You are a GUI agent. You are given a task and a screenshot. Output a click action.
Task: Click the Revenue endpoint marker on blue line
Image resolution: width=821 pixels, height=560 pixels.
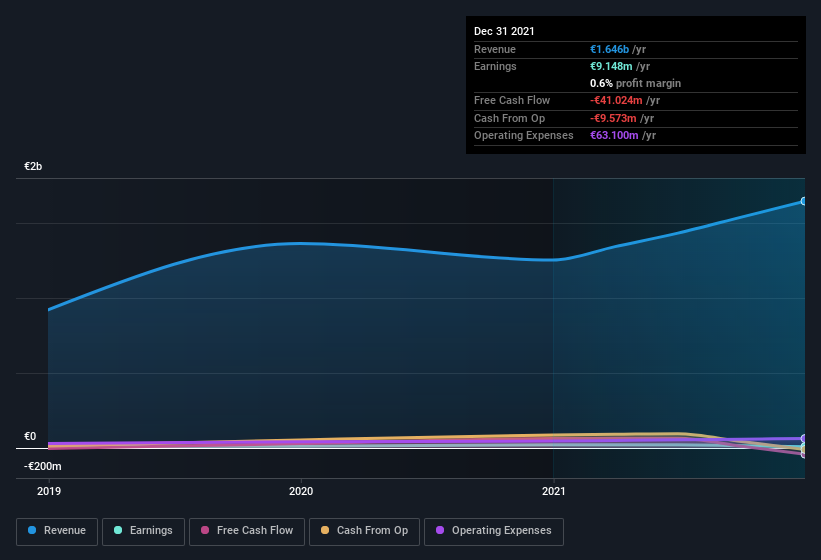[803, 201]
